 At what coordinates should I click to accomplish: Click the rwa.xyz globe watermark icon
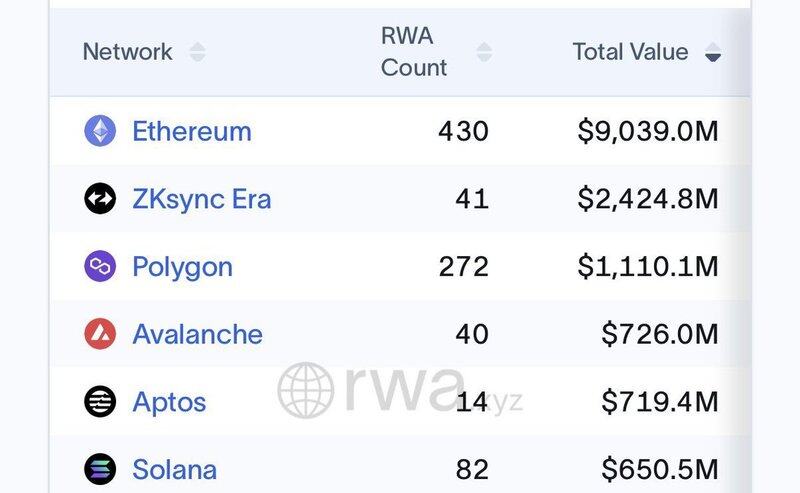305,389
